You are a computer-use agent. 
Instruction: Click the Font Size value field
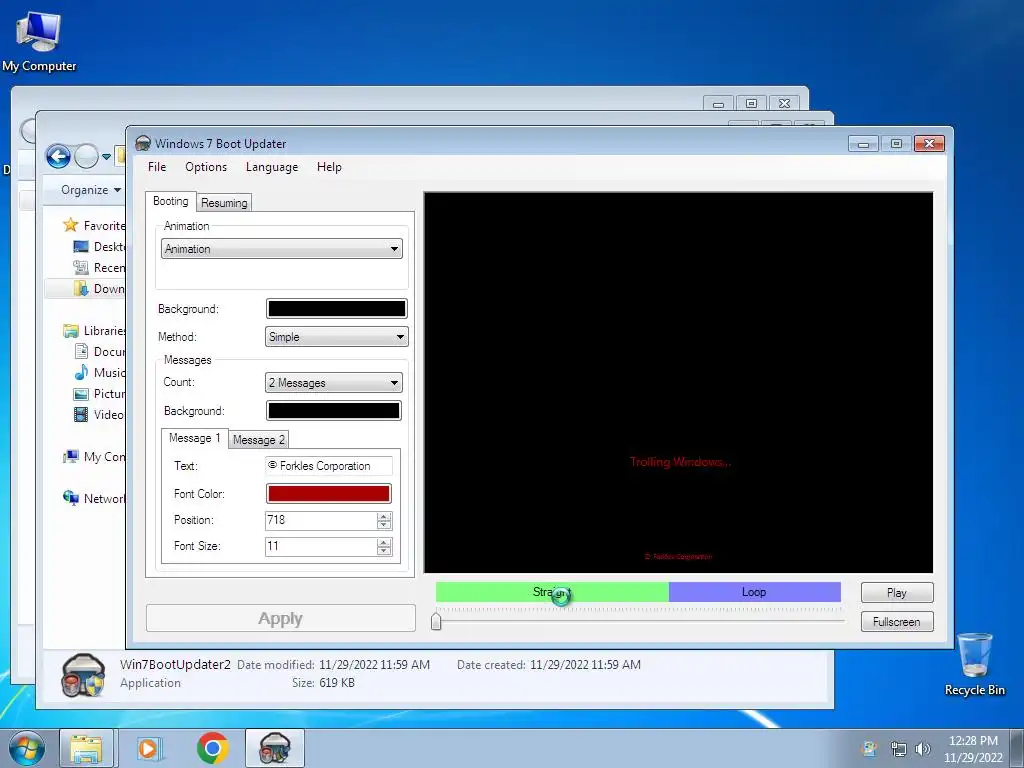(321, 547)
